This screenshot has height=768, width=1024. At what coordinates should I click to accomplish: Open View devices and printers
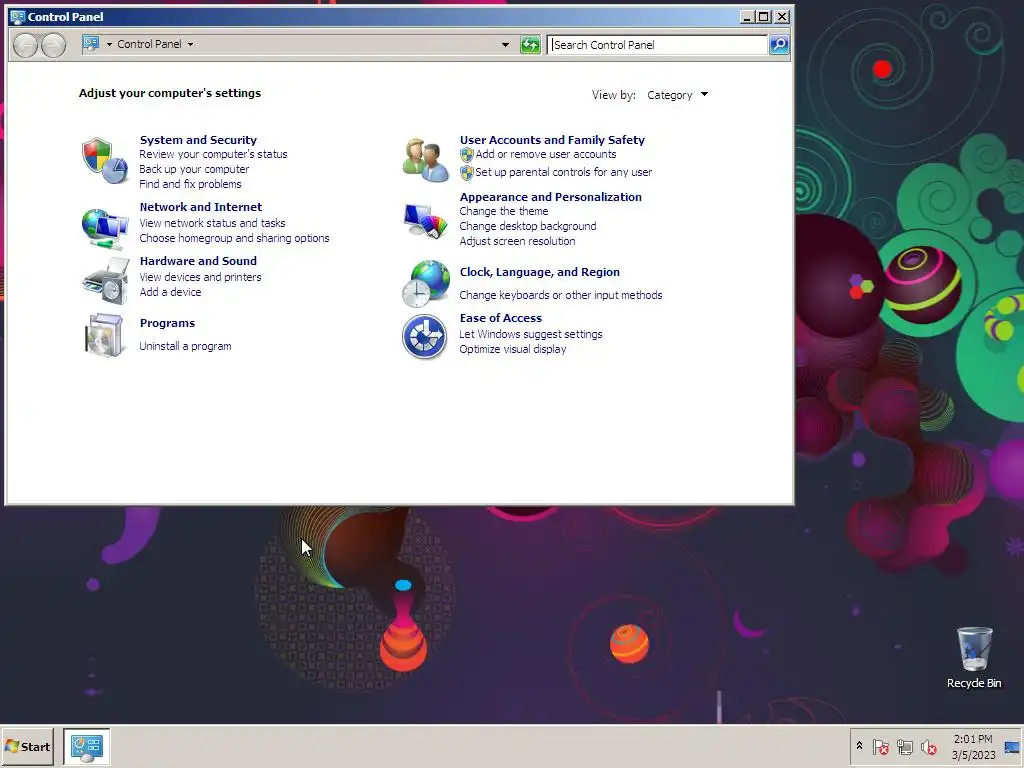pyautogui.click(x=200, y=278)
